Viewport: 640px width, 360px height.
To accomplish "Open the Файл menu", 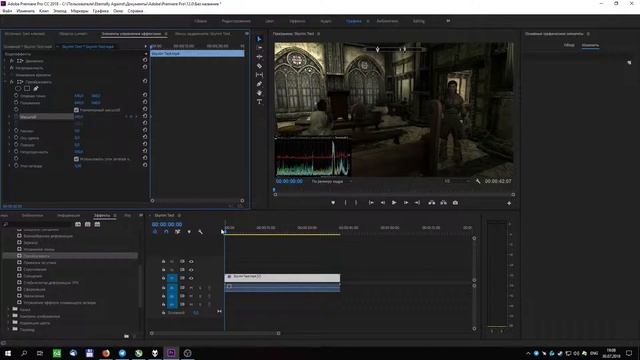I will pyautogui.click(x=7, y=11).
